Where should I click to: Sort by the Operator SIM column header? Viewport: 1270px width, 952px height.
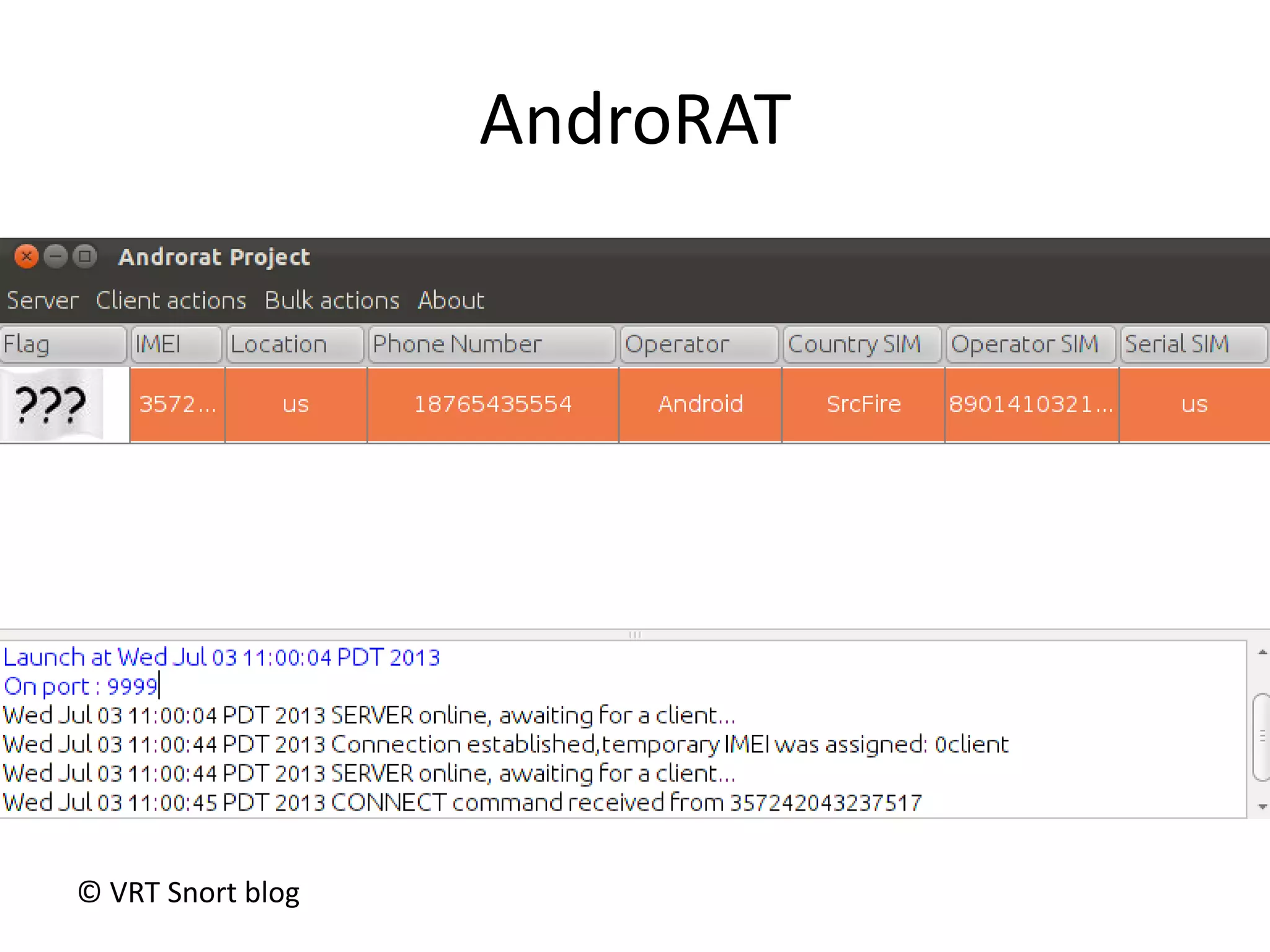pos(1031,344)
